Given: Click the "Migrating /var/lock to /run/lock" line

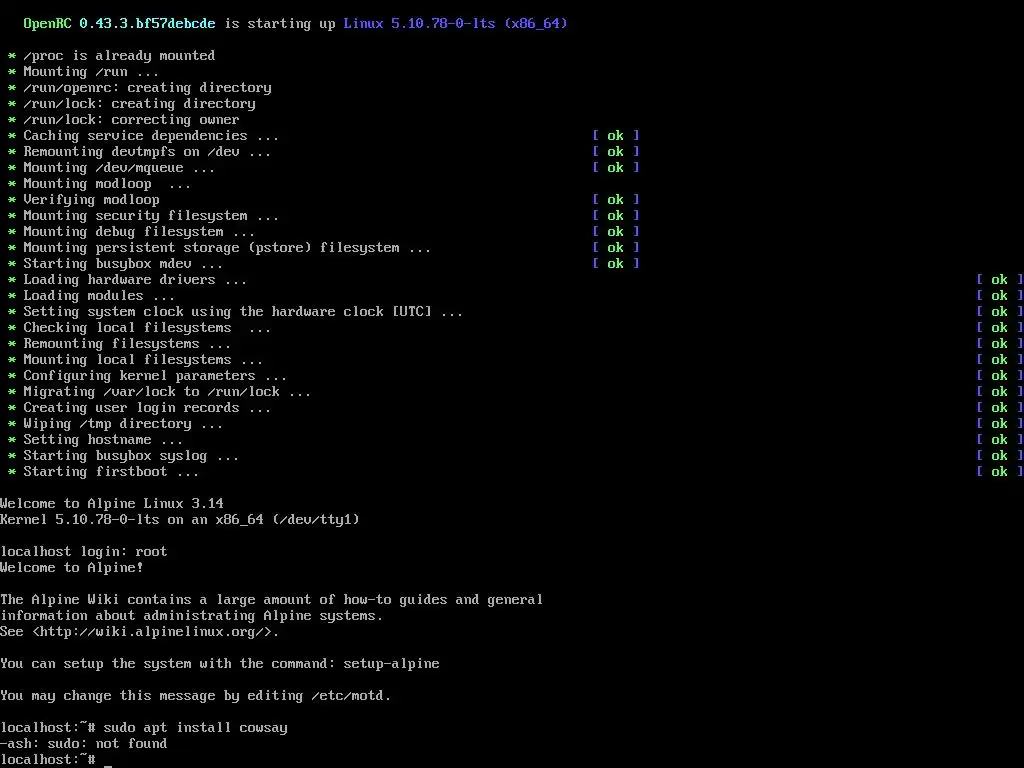Looking at the screenshot, I should pos(167,392).
